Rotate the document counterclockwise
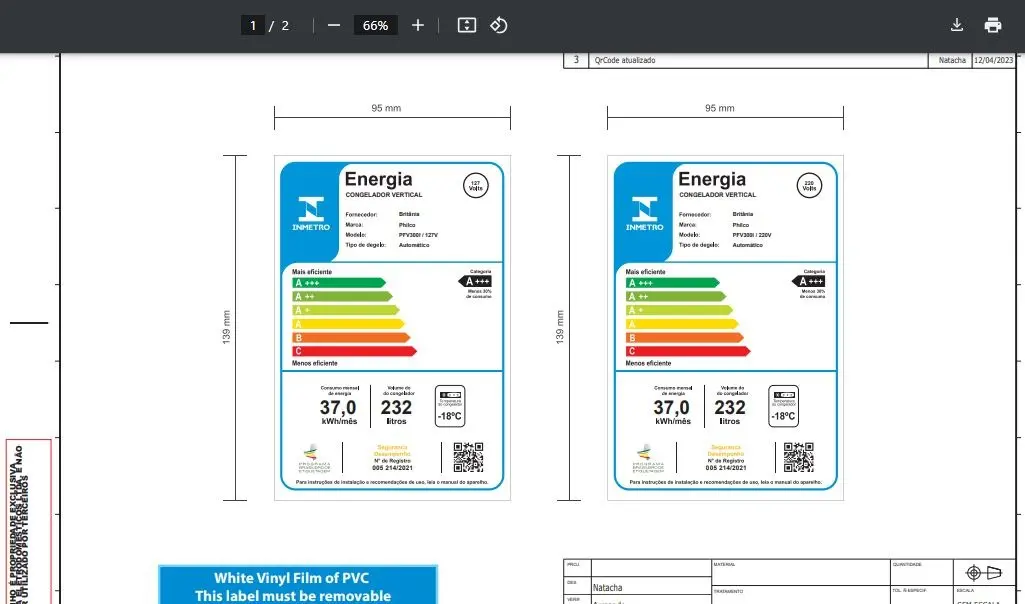 click(x=499, y=25)
